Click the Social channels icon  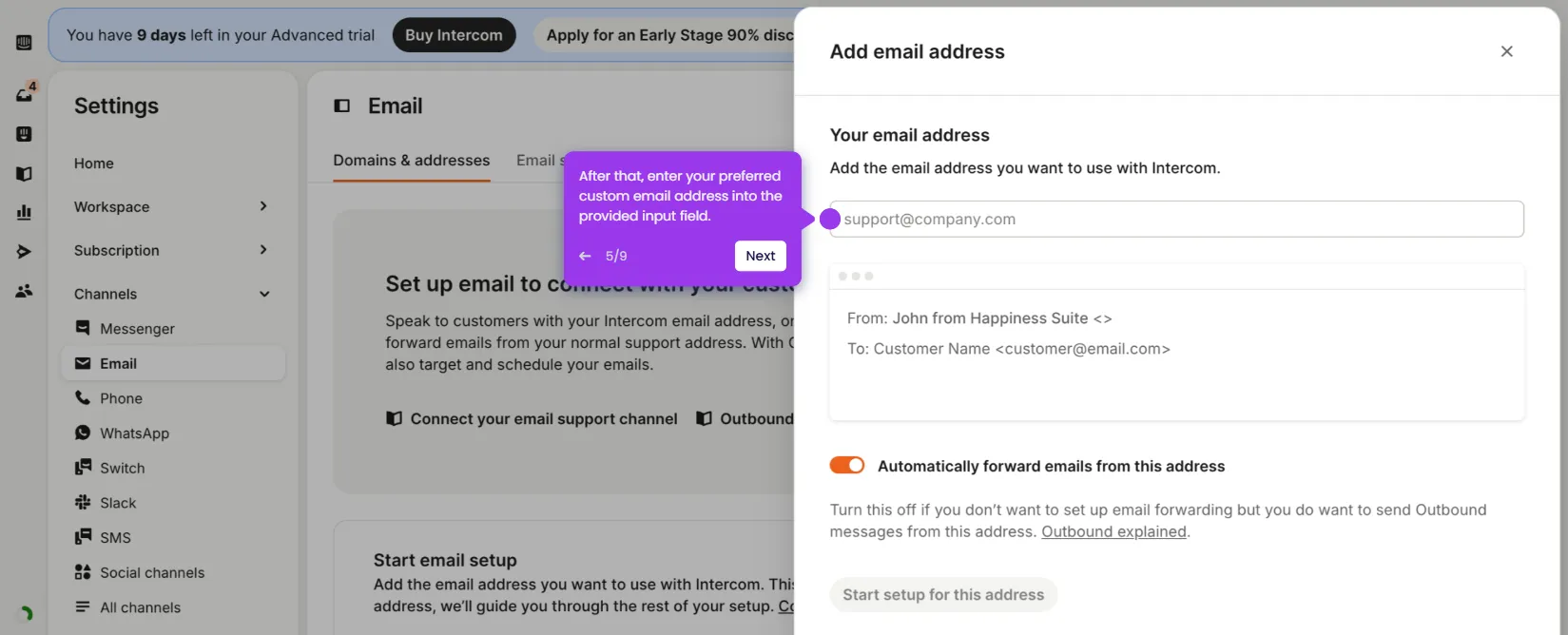[x=83, y=572]
